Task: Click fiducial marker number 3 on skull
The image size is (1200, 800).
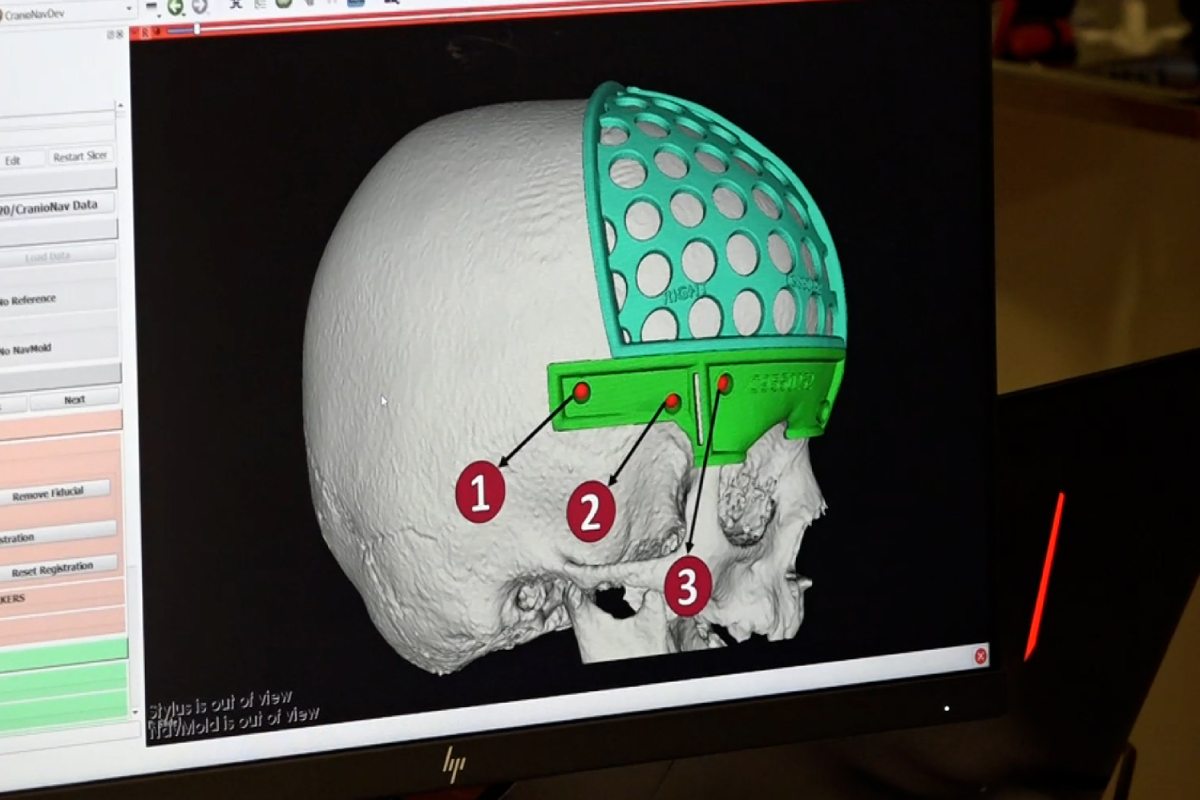Action: tap(688, 586)
